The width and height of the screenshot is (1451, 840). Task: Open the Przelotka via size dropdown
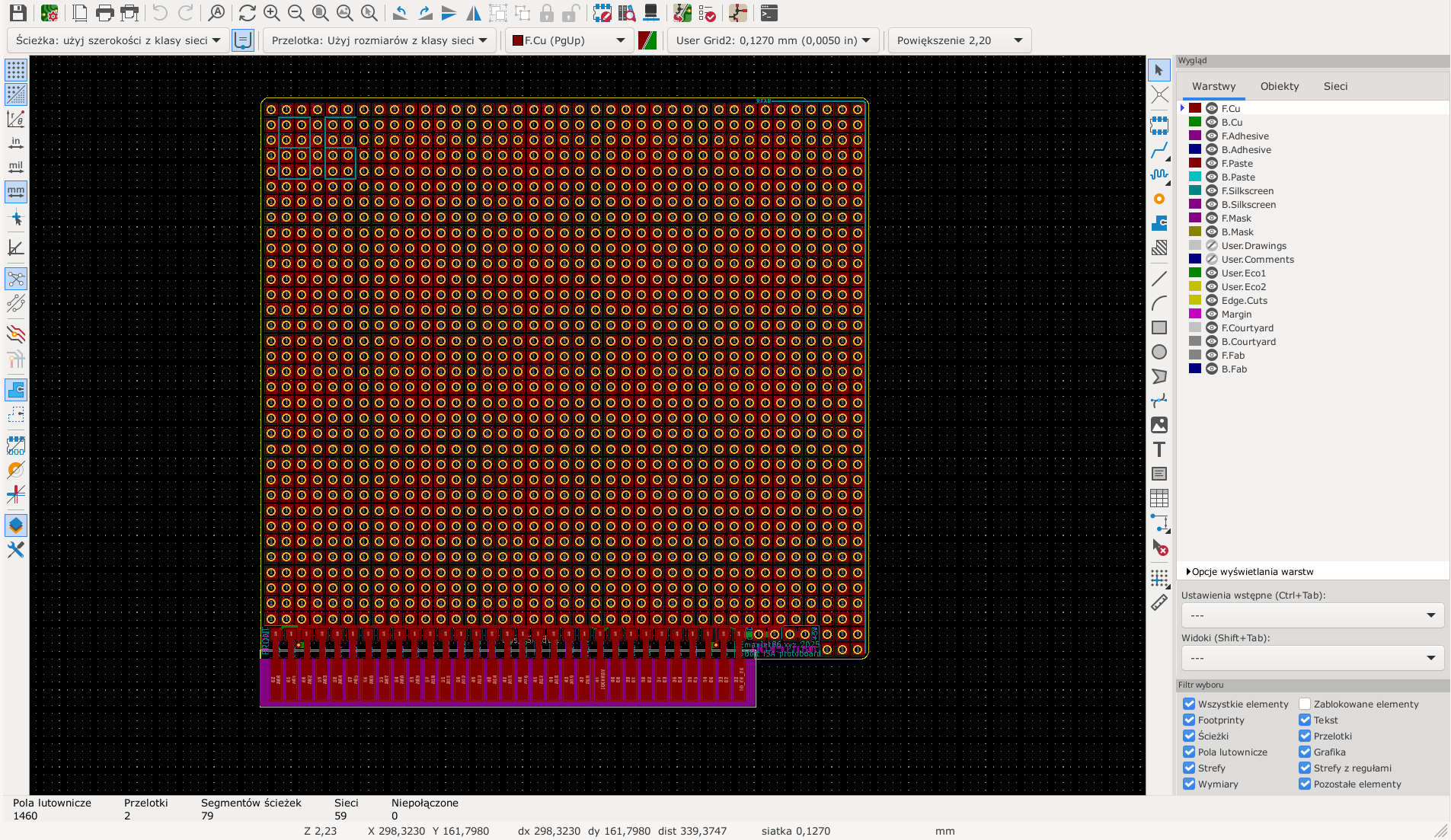pos(379,40)
